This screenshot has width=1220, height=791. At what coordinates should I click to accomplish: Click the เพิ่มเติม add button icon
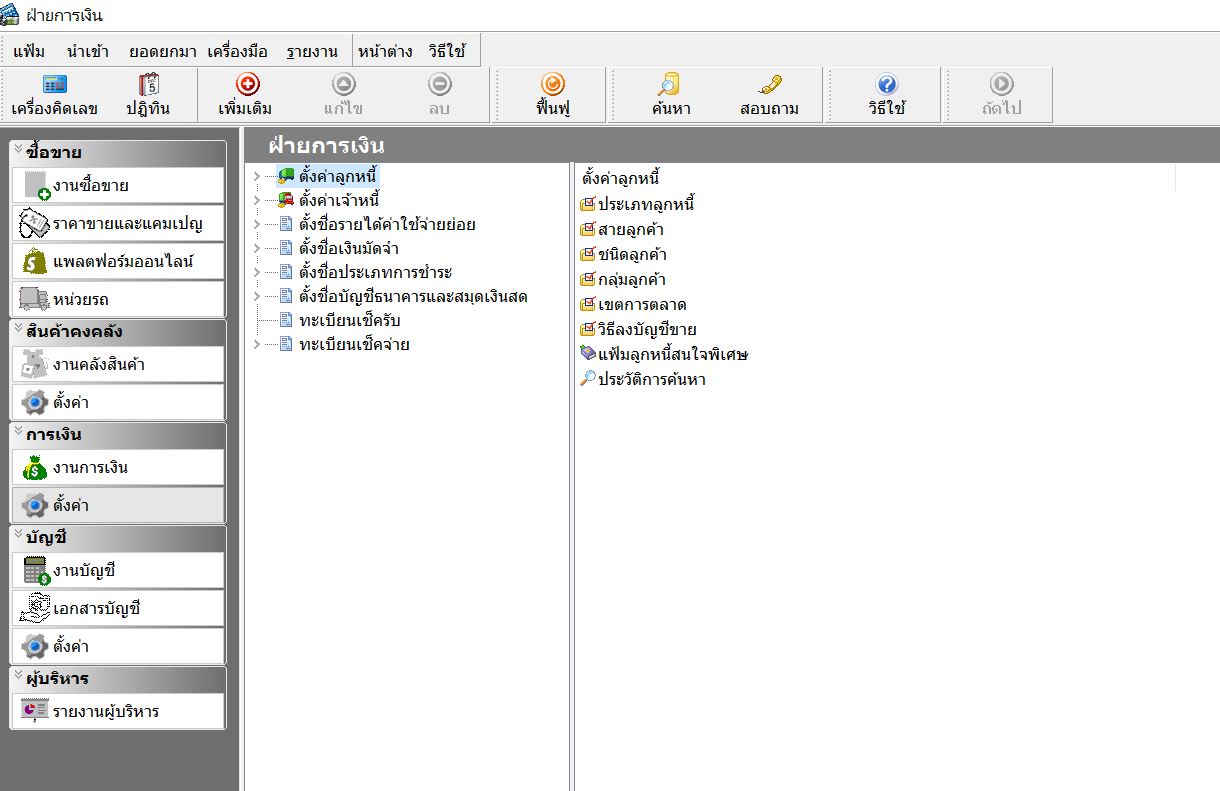[246, 86]
